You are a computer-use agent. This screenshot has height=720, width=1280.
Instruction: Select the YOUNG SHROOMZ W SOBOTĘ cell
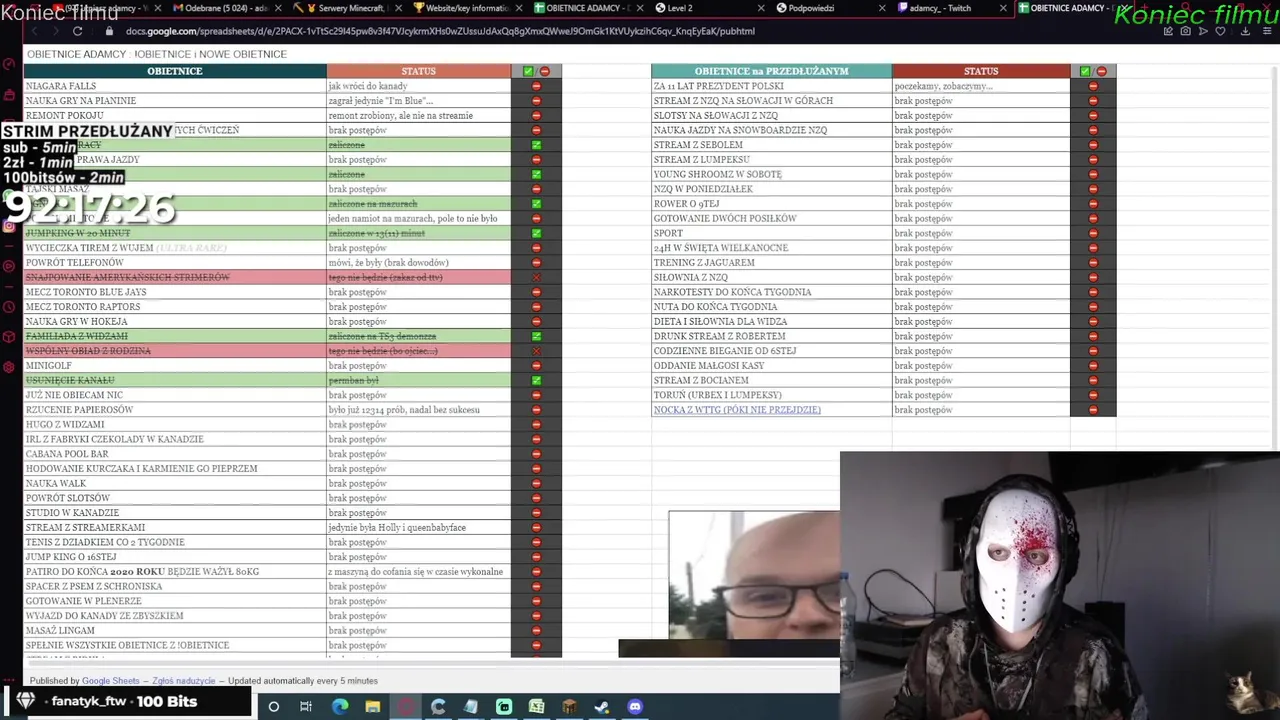point(771,174)
